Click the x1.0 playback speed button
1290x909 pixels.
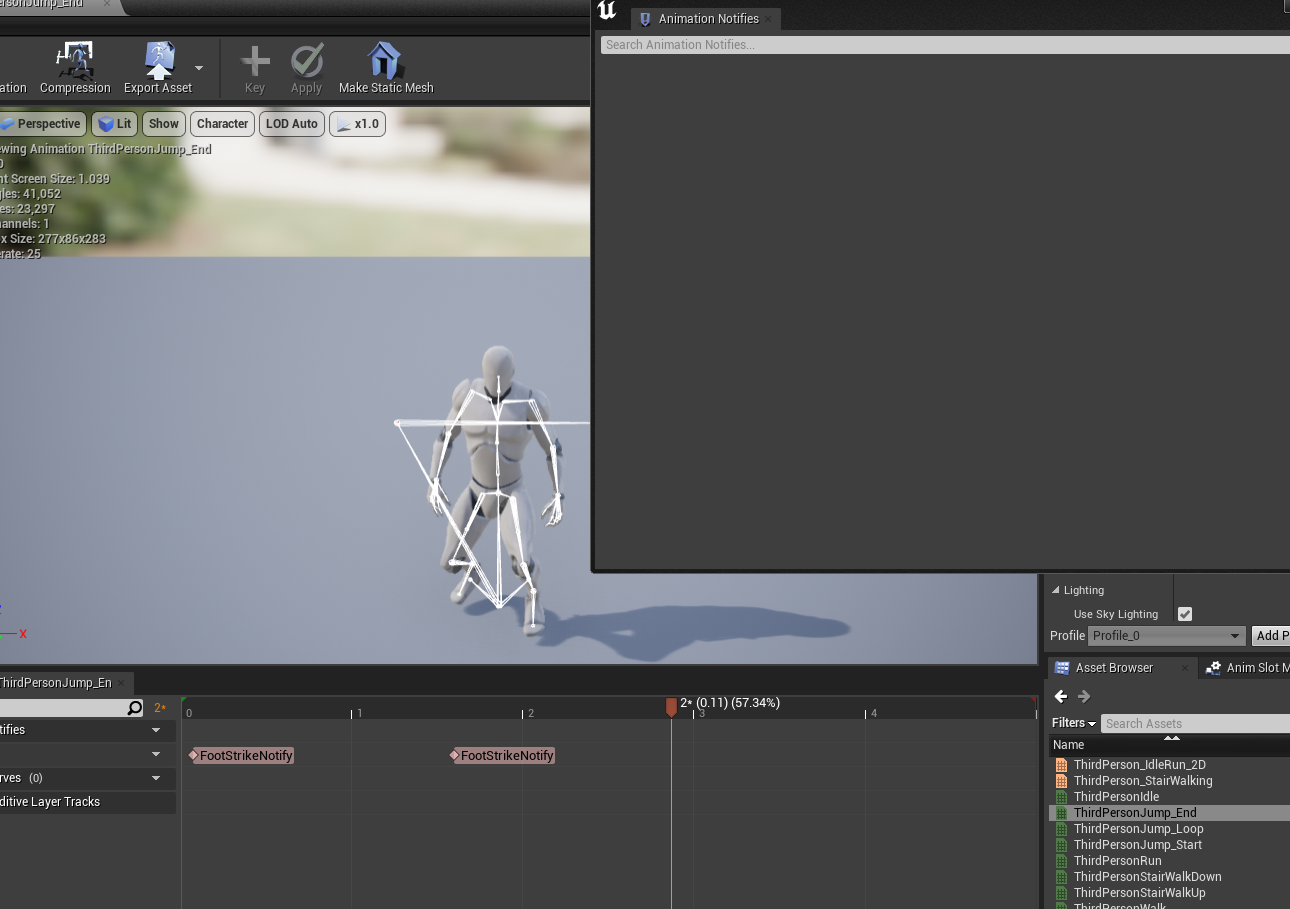point(357,124)
